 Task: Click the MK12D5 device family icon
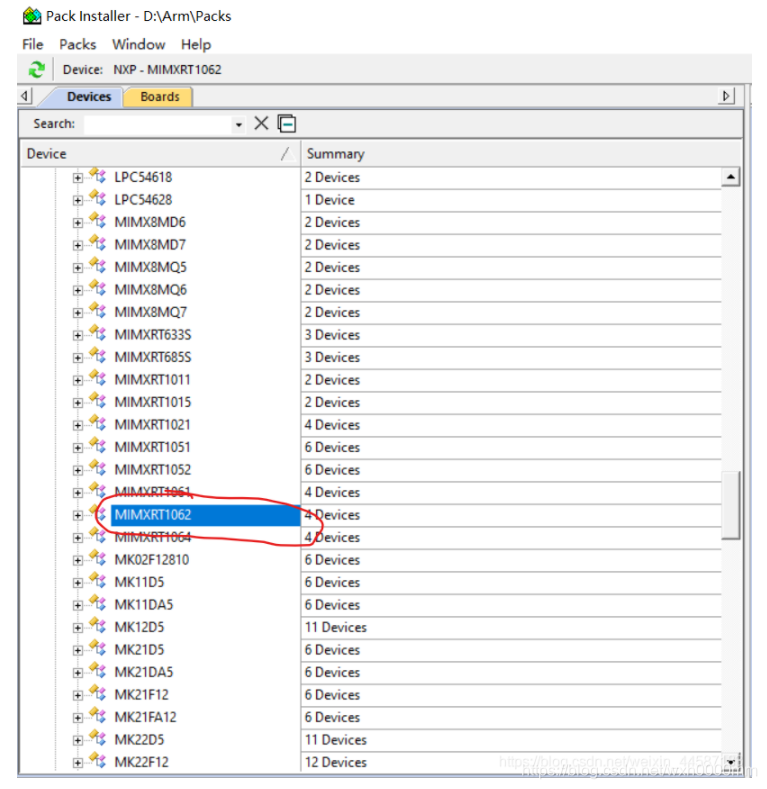98,626
